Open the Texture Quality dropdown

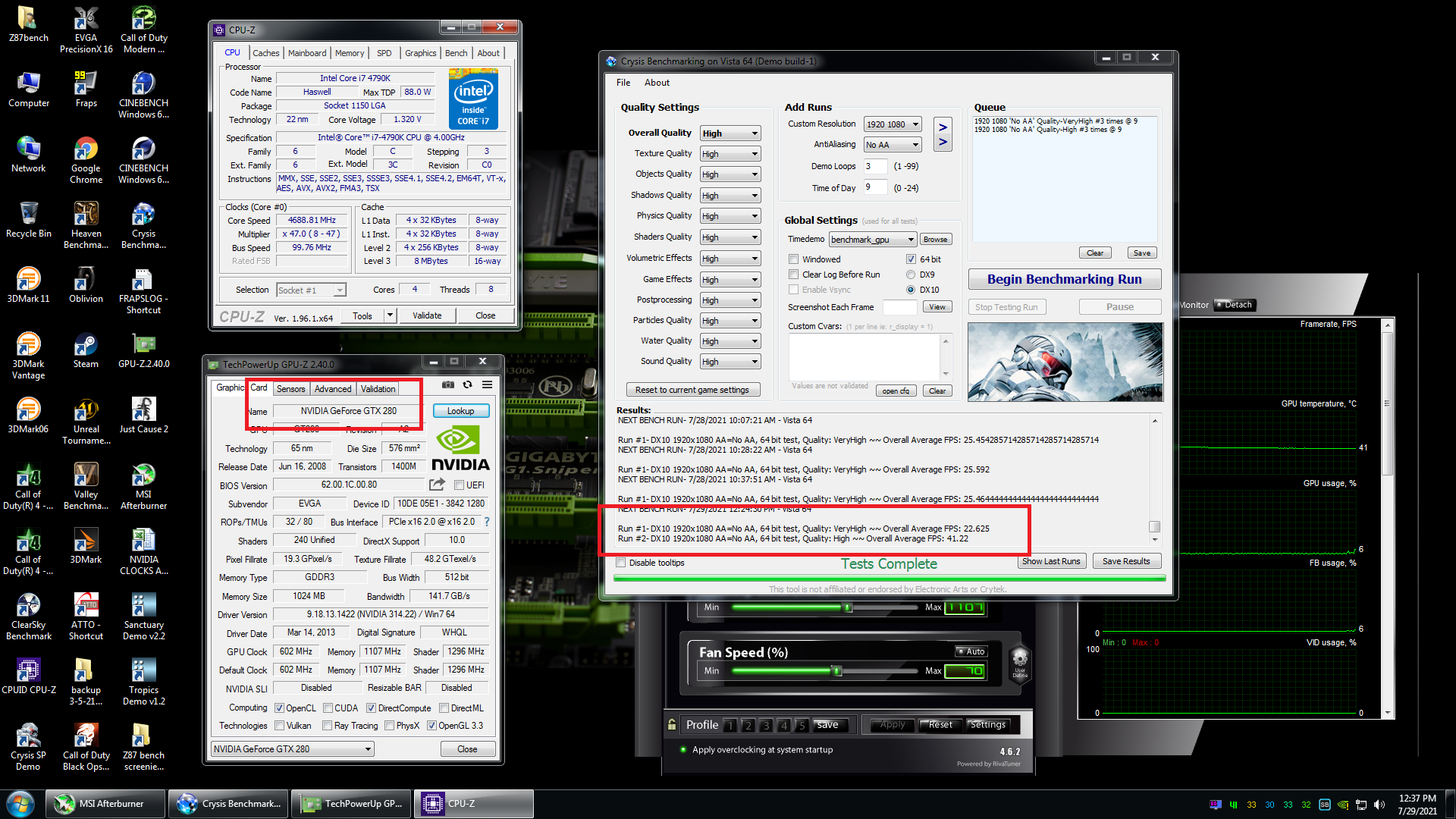pos(730,154)
